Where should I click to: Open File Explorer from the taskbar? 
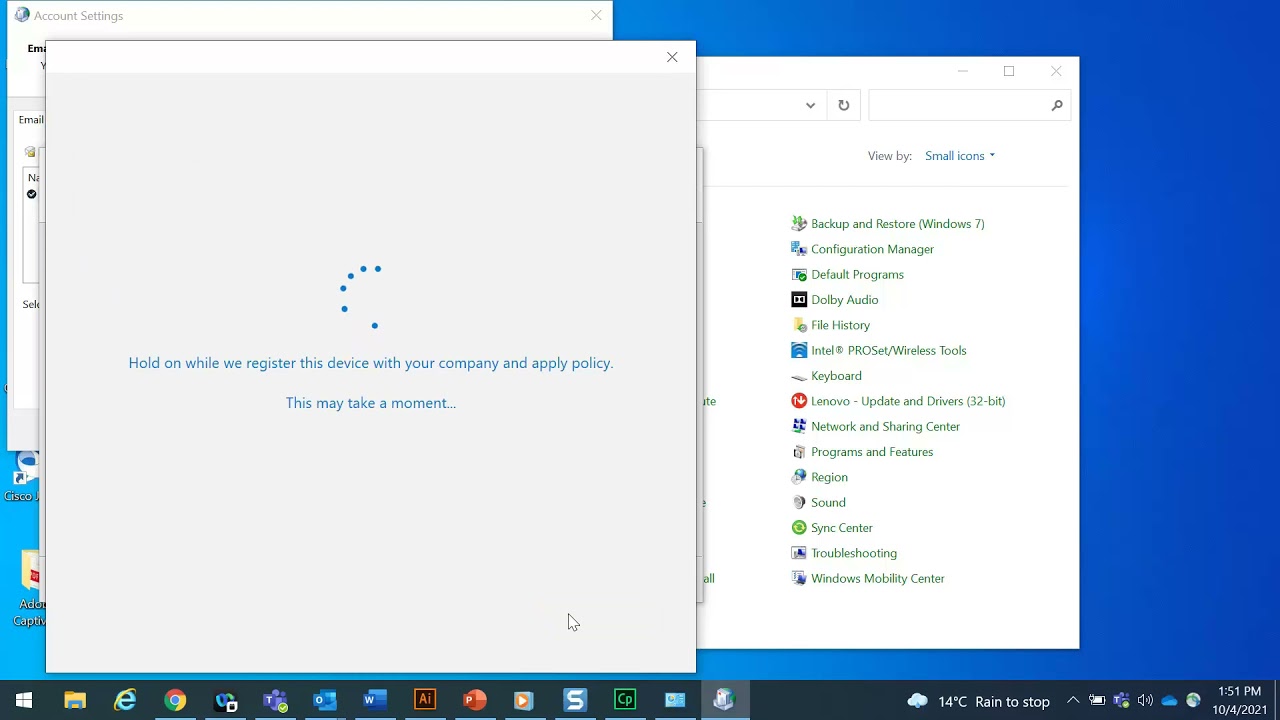tap(75, 700)
